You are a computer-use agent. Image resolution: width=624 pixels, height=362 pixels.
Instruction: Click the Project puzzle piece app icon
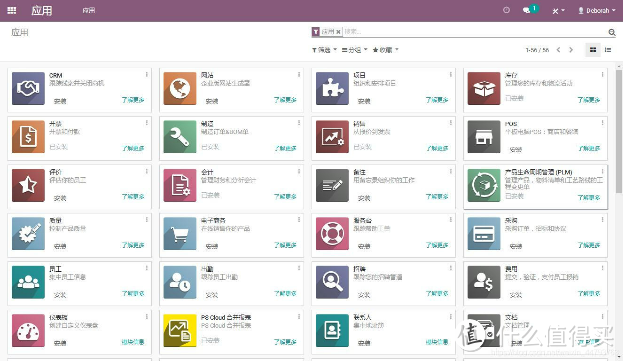pyautogui.click(x=332, y=88)
